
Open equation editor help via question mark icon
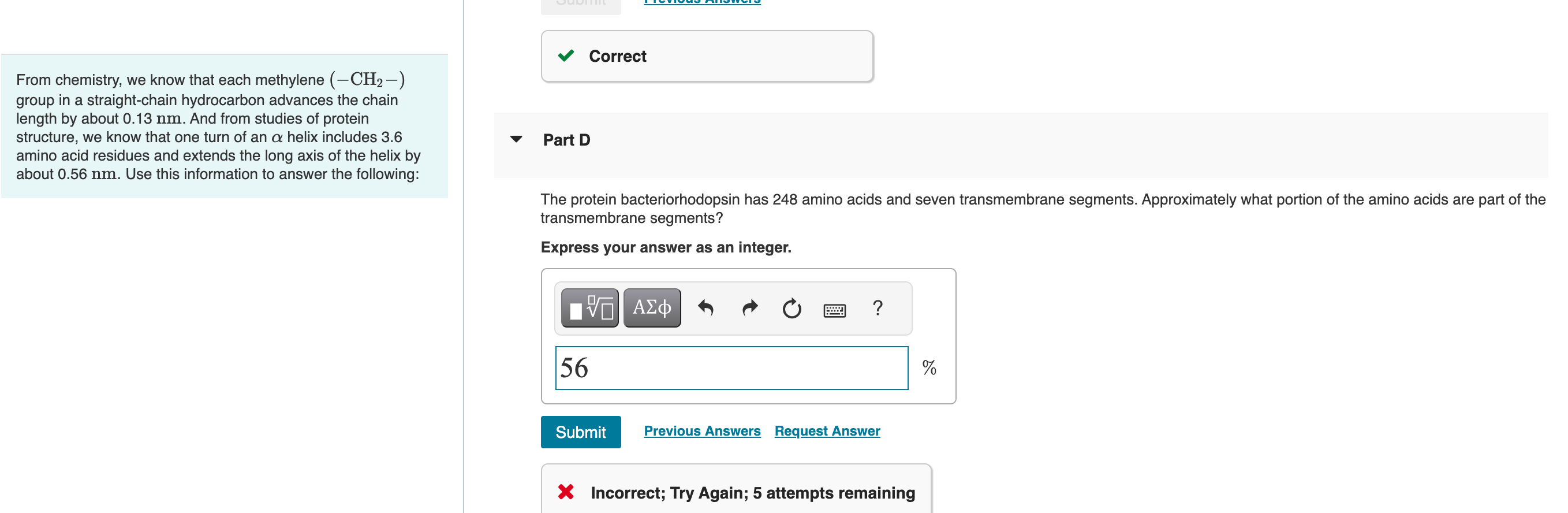pyautogui.click(x=878, y=310)
